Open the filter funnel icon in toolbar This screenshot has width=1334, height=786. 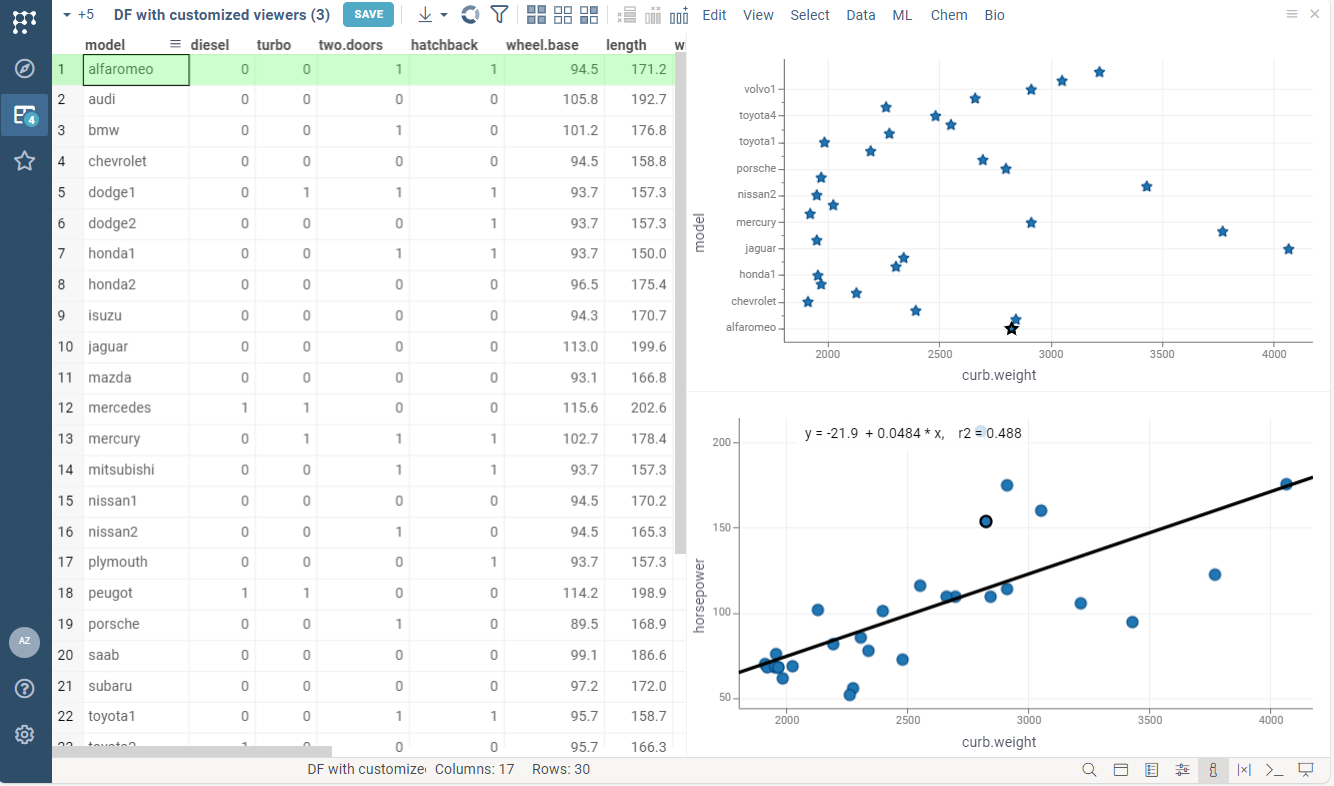click(x=499, y=15)
